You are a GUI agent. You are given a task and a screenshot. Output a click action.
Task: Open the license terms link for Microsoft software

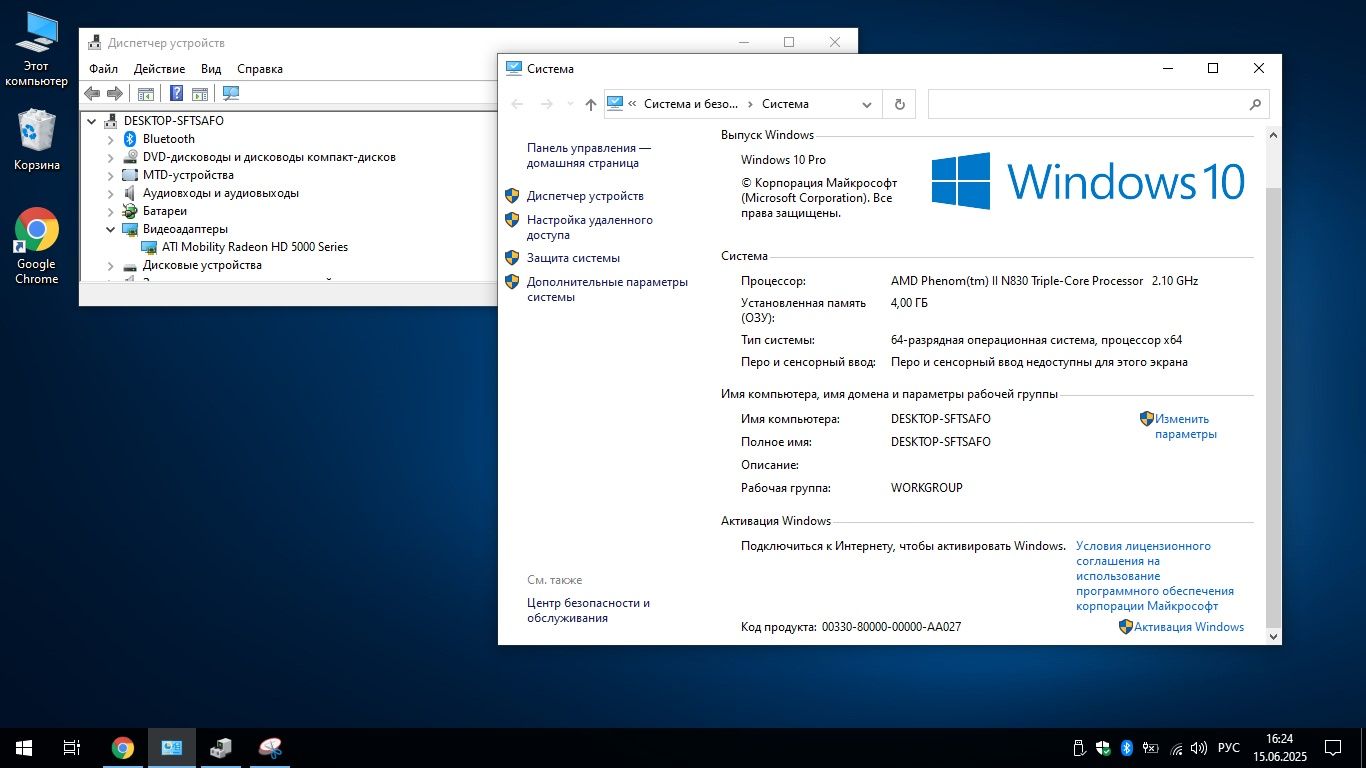point(1155,576)
